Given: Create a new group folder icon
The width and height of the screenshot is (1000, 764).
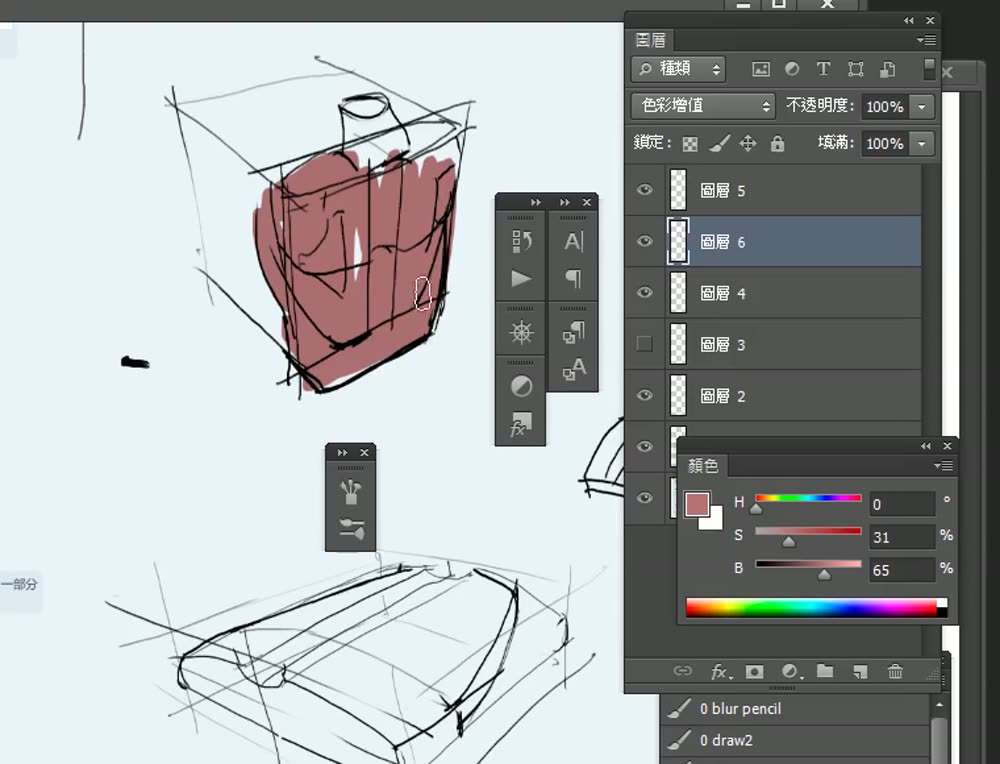Looking at the screenshot, I should point(825,670).
